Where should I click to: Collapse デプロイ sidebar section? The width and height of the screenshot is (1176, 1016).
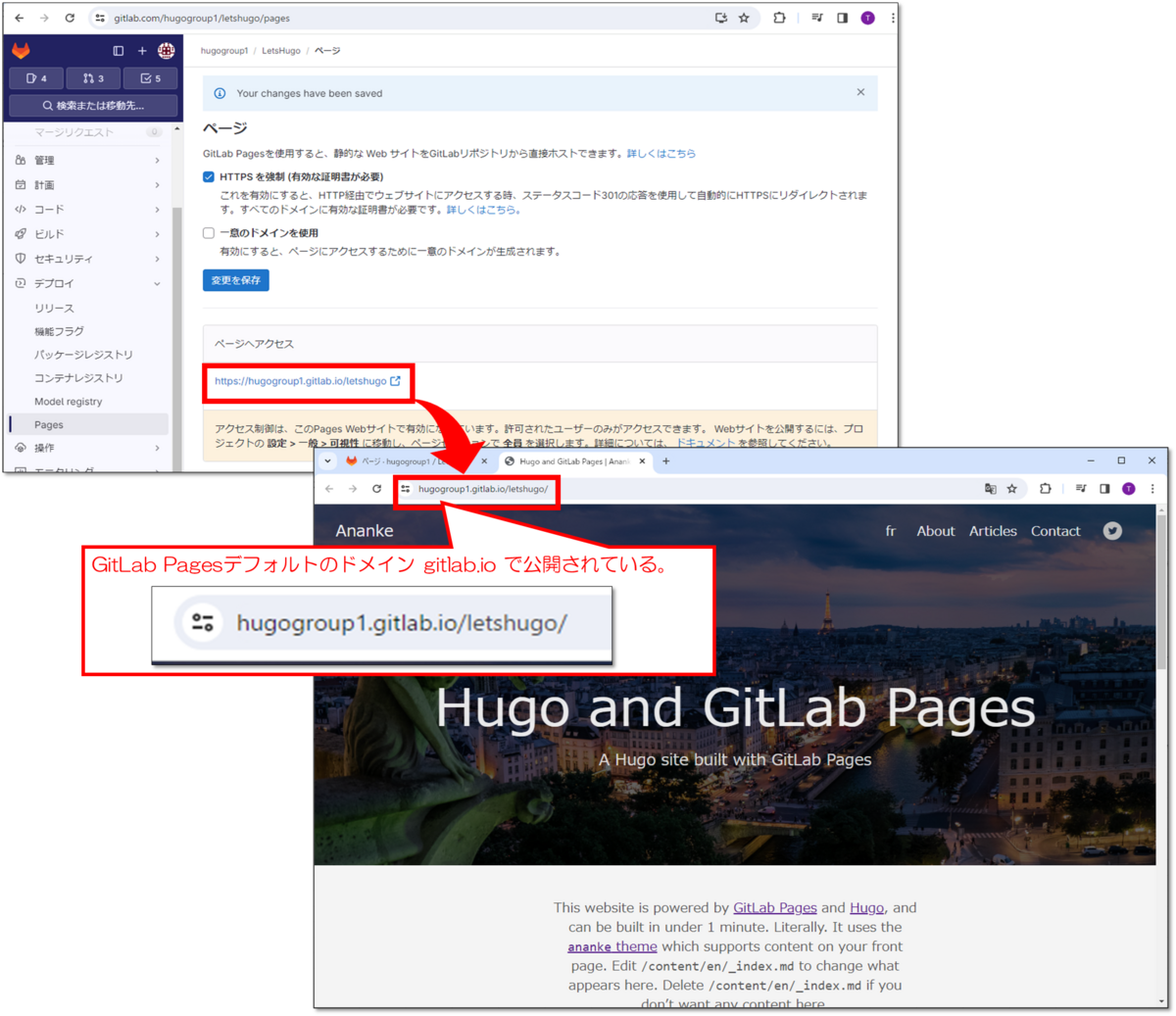pos(88,283)
